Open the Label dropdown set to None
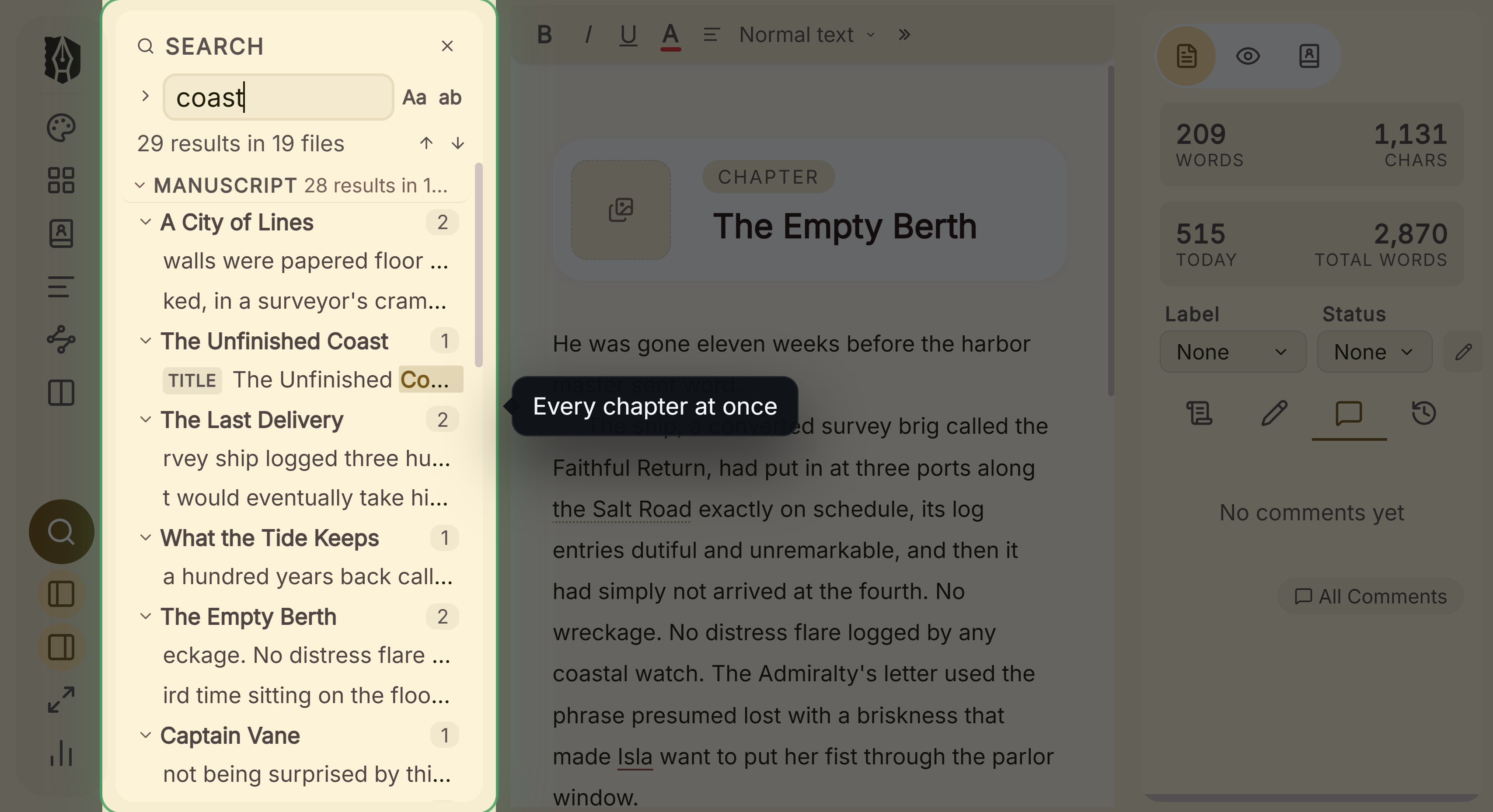Viewport: 1493px width, 812px height. [1233, 352]
